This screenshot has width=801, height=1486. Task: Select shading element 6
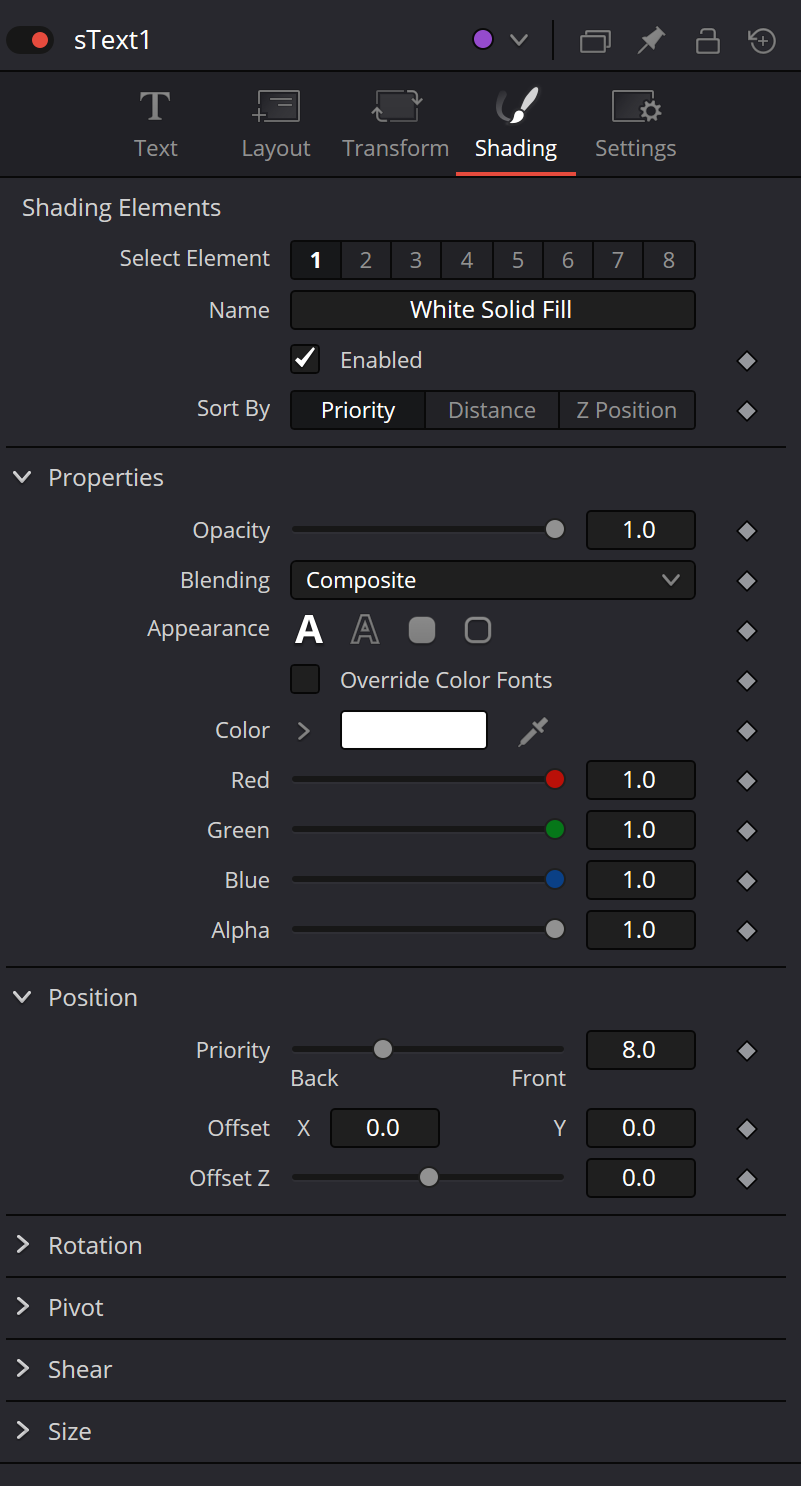568,260
